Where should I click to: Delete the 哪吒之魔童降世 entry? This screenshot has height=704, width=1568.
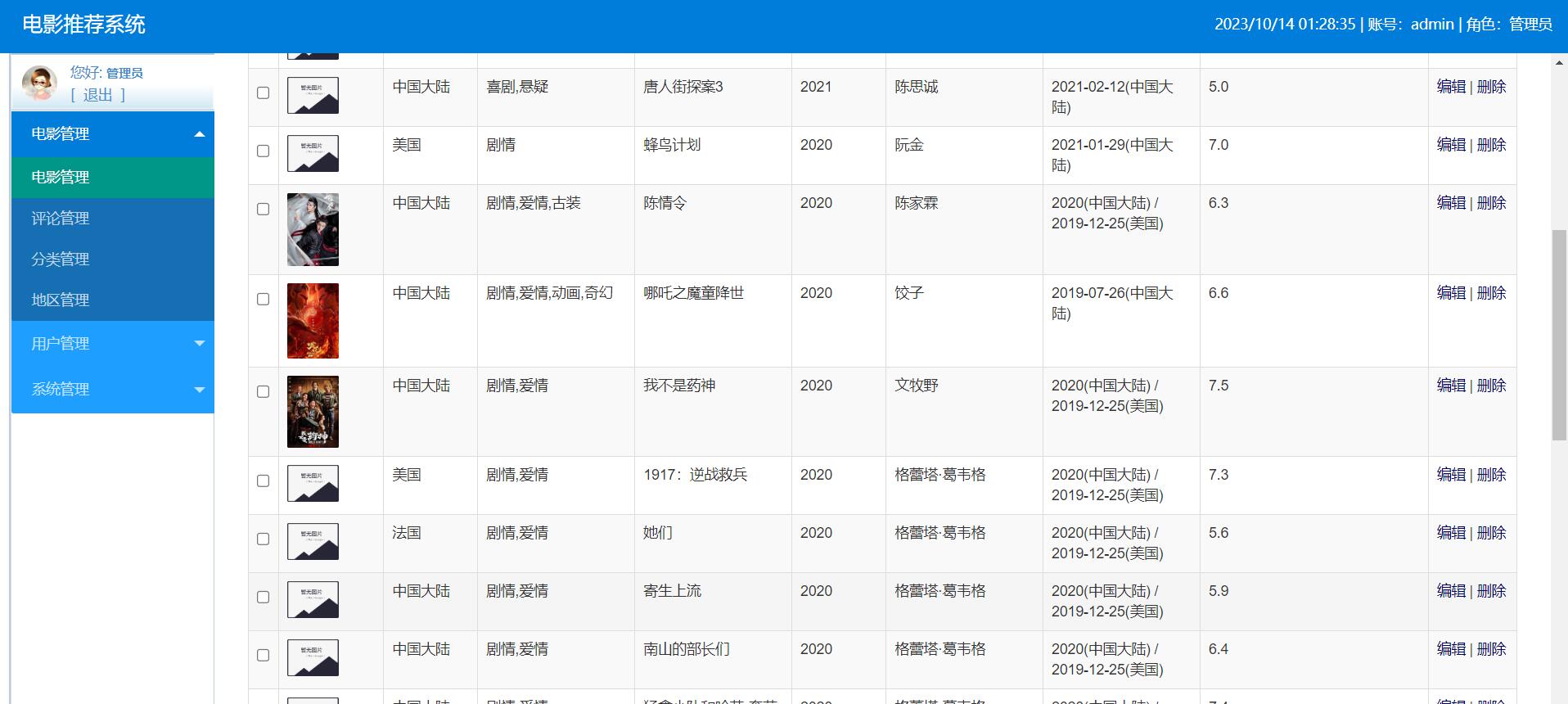[x=1491, y=293]
